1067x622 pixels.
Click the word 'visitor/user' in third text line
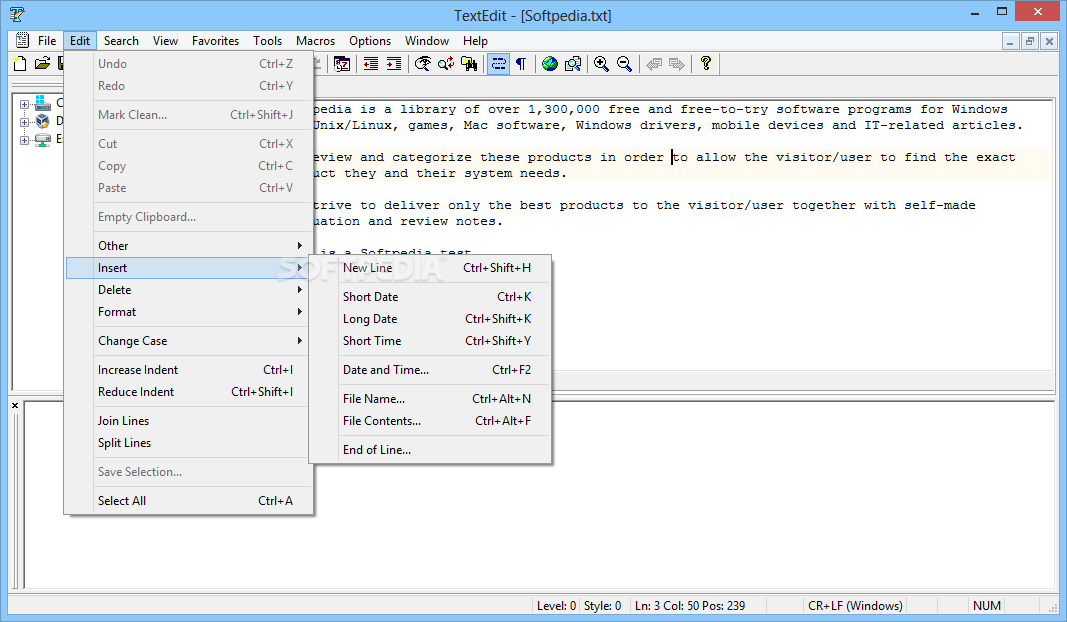[823, 157]
